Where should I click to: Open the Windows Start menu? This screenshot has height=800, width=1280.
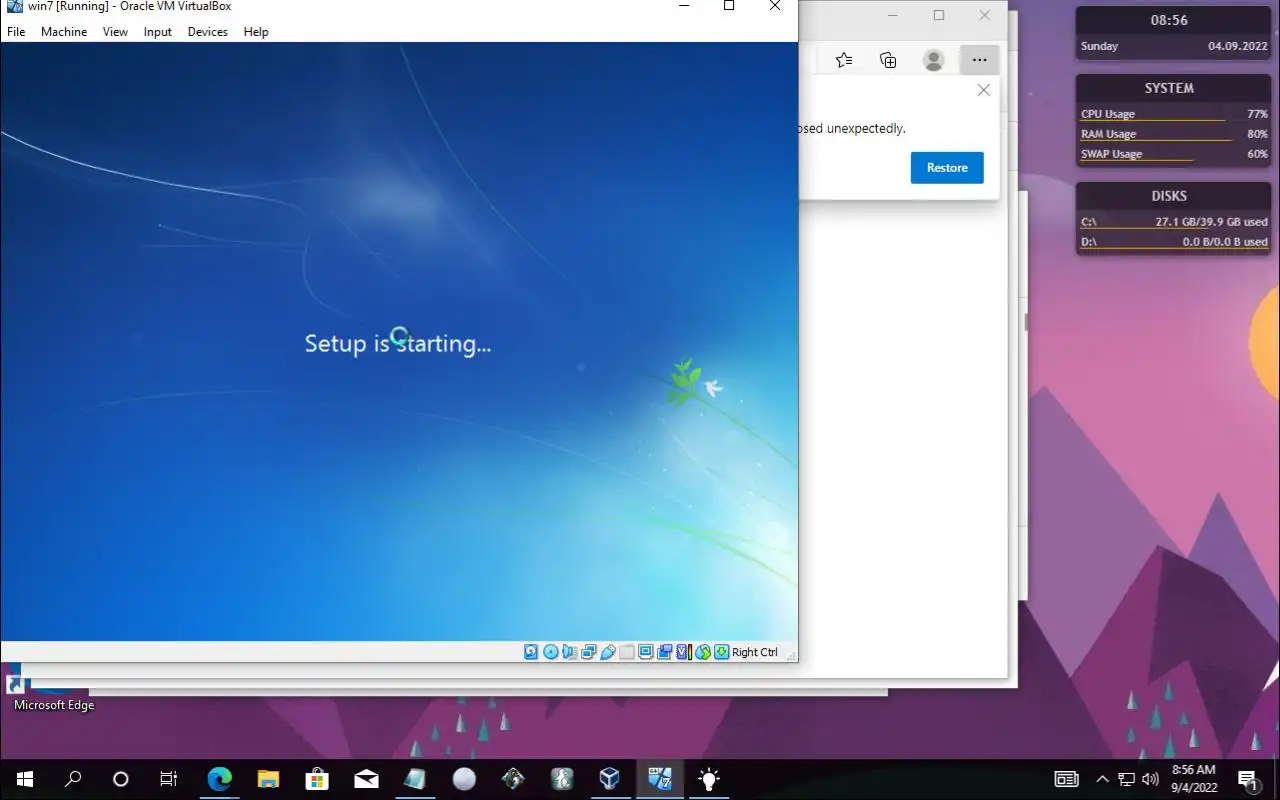[24, 779]
